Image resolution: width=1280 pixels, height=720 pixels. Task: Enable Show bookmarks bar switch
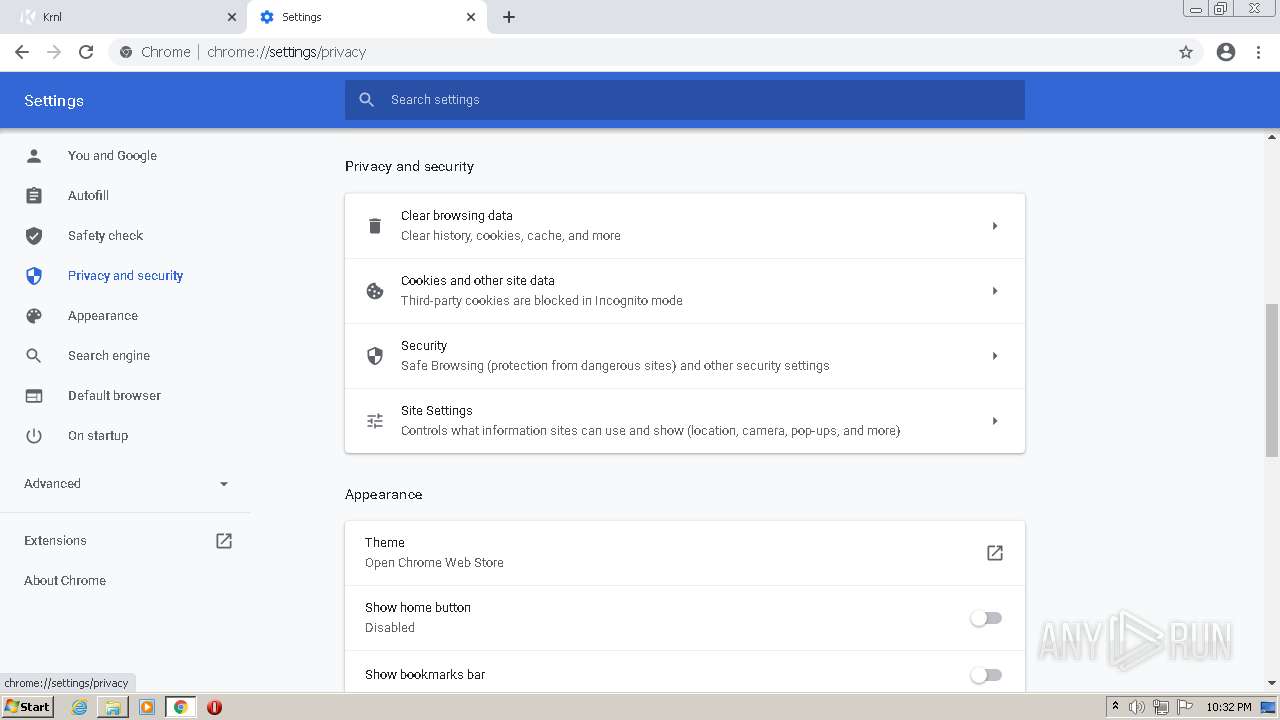pyautogui.click(x=986, y=675)
